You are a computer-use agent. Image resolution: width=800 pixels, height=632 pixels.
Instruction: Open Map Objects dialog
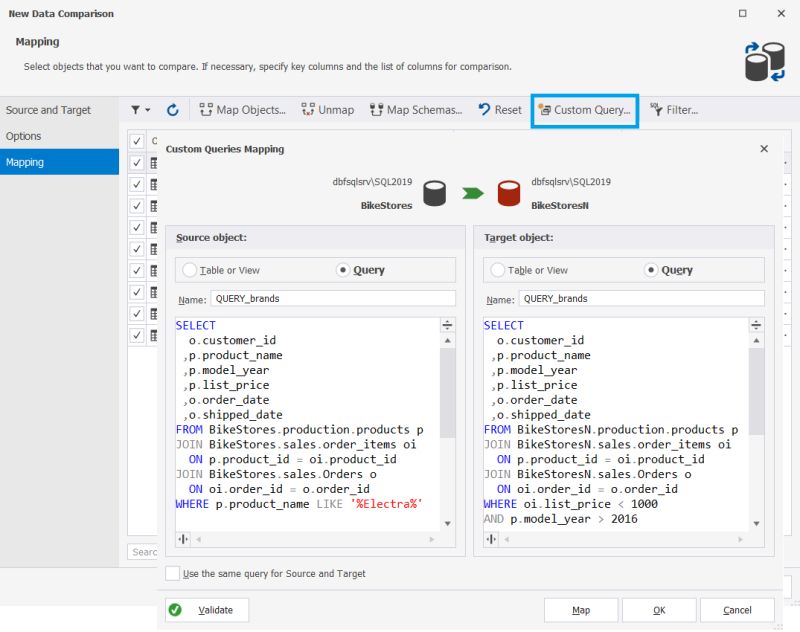tap(242, 110)
